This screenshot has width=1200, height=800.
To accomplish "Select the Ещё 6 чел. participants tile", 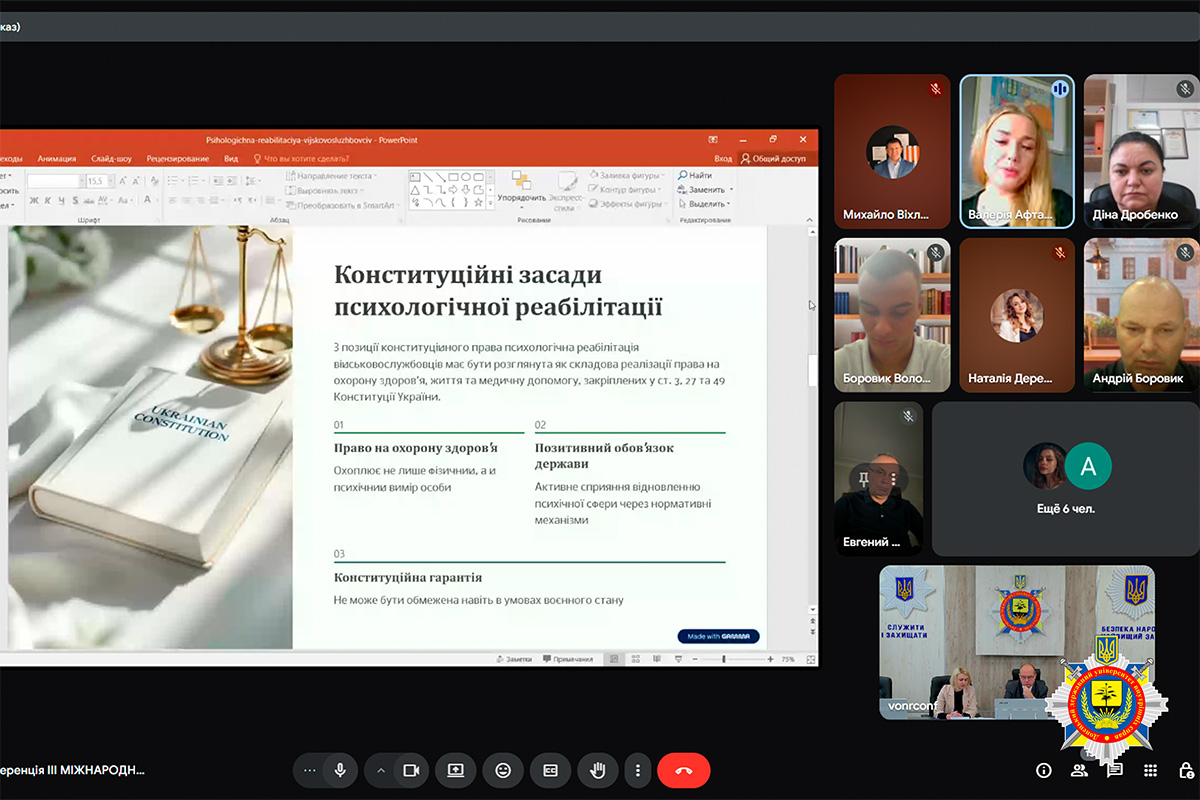I will [x=1066, y=479].
